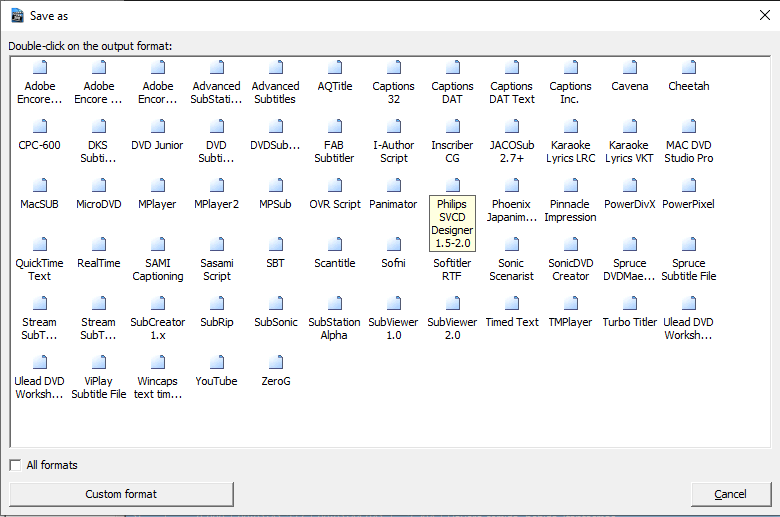Choose SAMI Captioning format
This screenshot has height=517, width=780.
click(x=157, y=260)
